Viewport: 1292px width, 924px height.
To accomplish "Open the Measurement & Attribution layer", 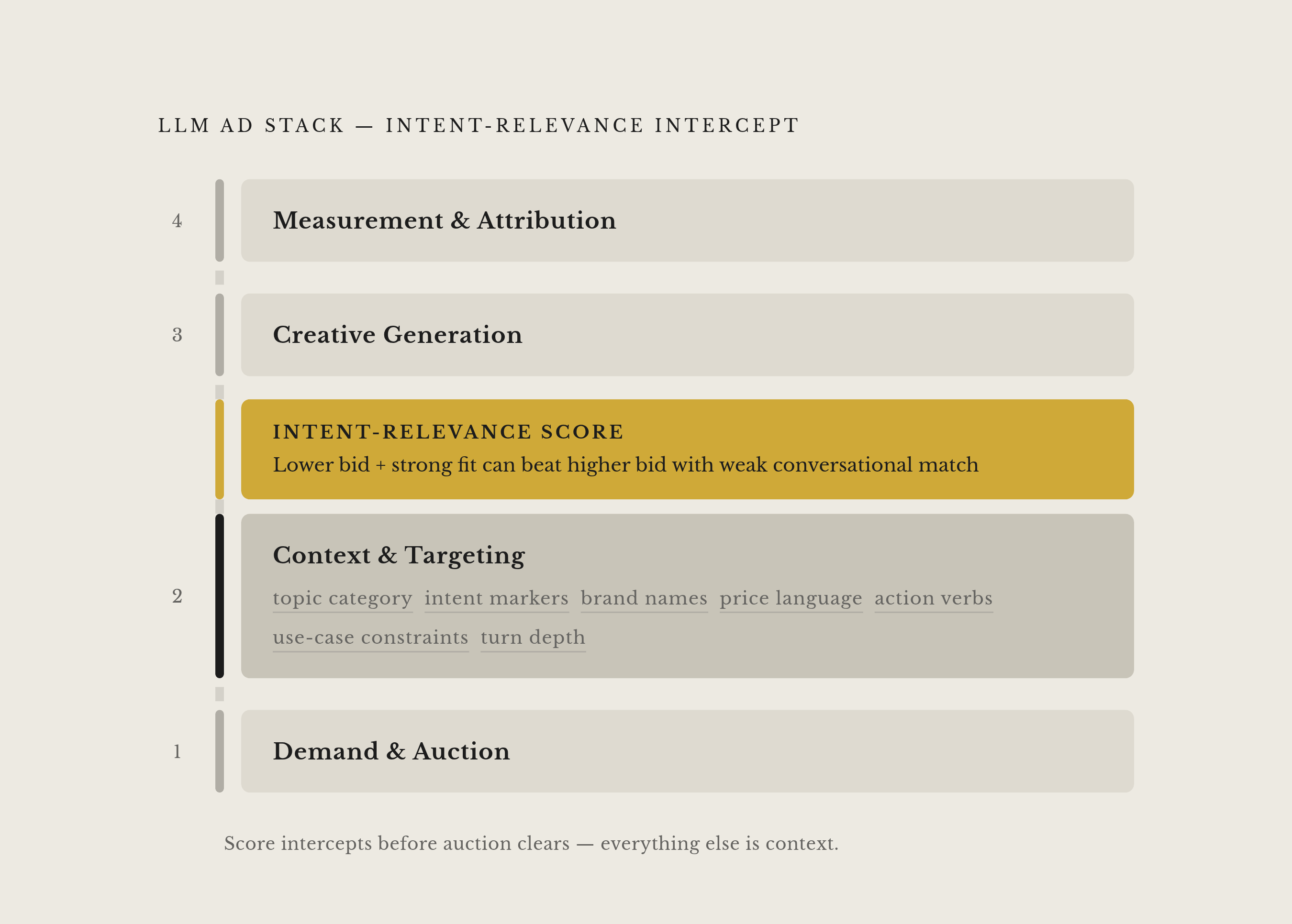I will pyautogui.click(x=687, y=221).
